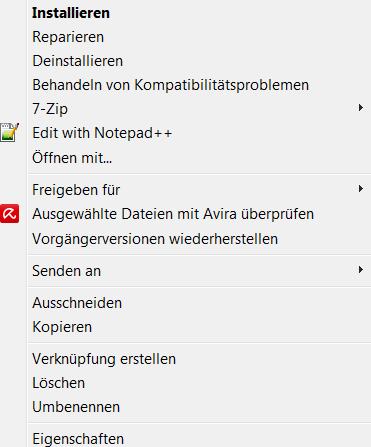The image size is (371, 447).
Task: Expand the Senden an submenu arrow
Action: pyautogui.click(x=361, y=269)
